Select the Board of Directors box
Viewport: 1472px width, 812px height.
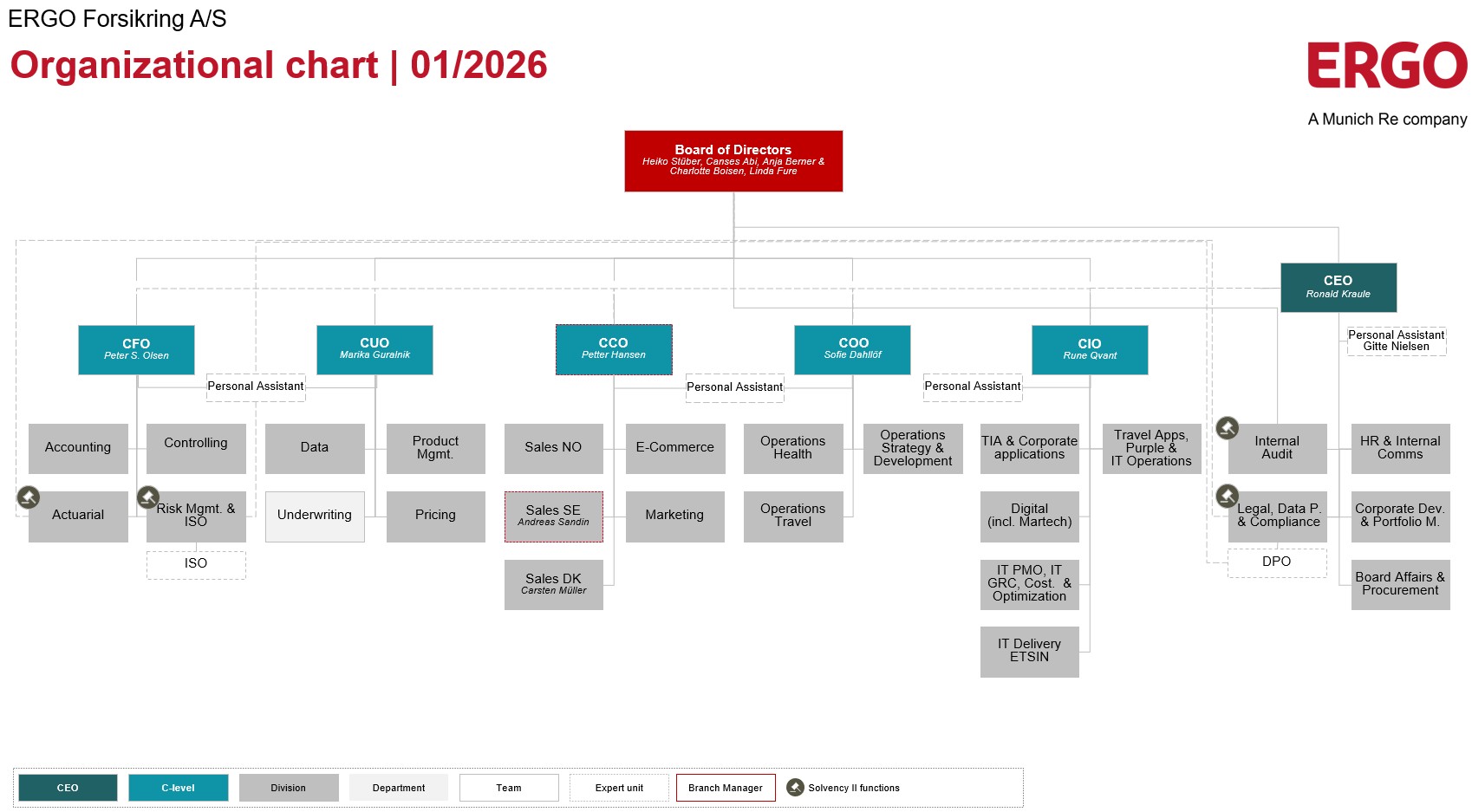coord(733,161)
